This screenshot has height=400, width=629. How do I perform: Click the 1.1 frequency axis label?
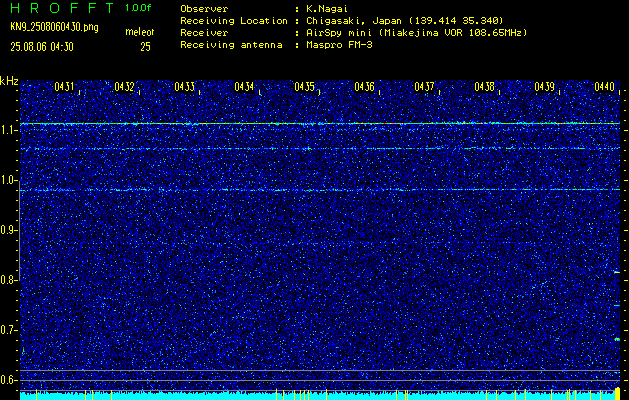(x=9, y=130)
